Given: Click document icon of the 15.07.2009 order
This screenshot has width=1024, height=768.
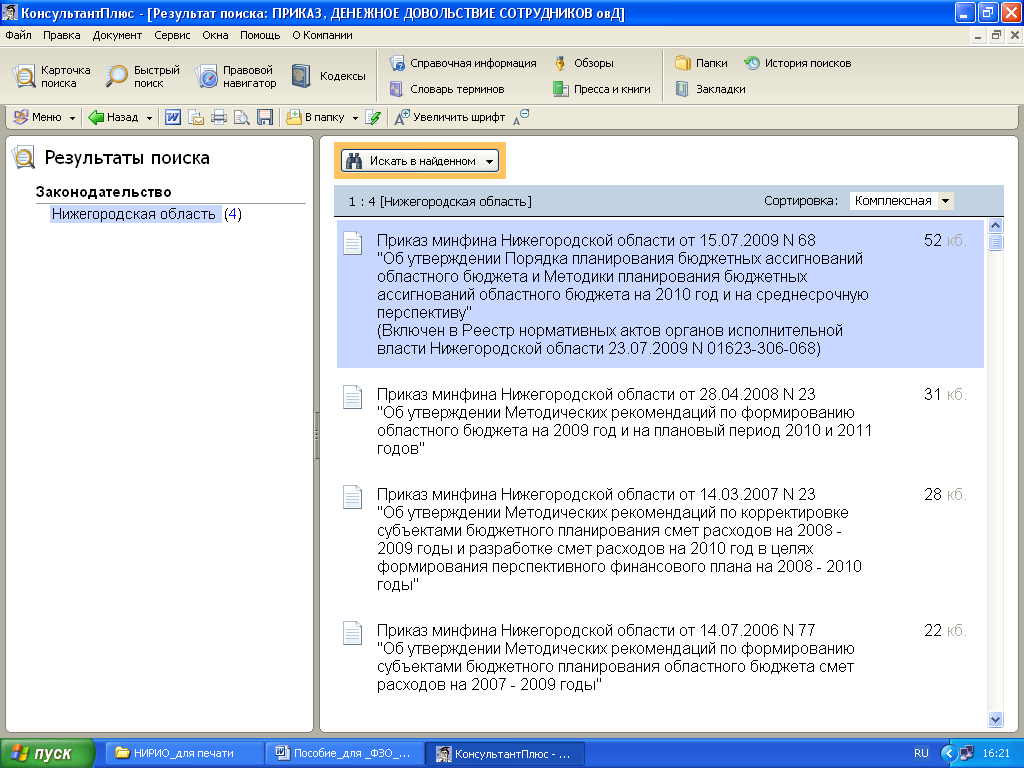Looking at the screenshot, I should tap(353, 243).
